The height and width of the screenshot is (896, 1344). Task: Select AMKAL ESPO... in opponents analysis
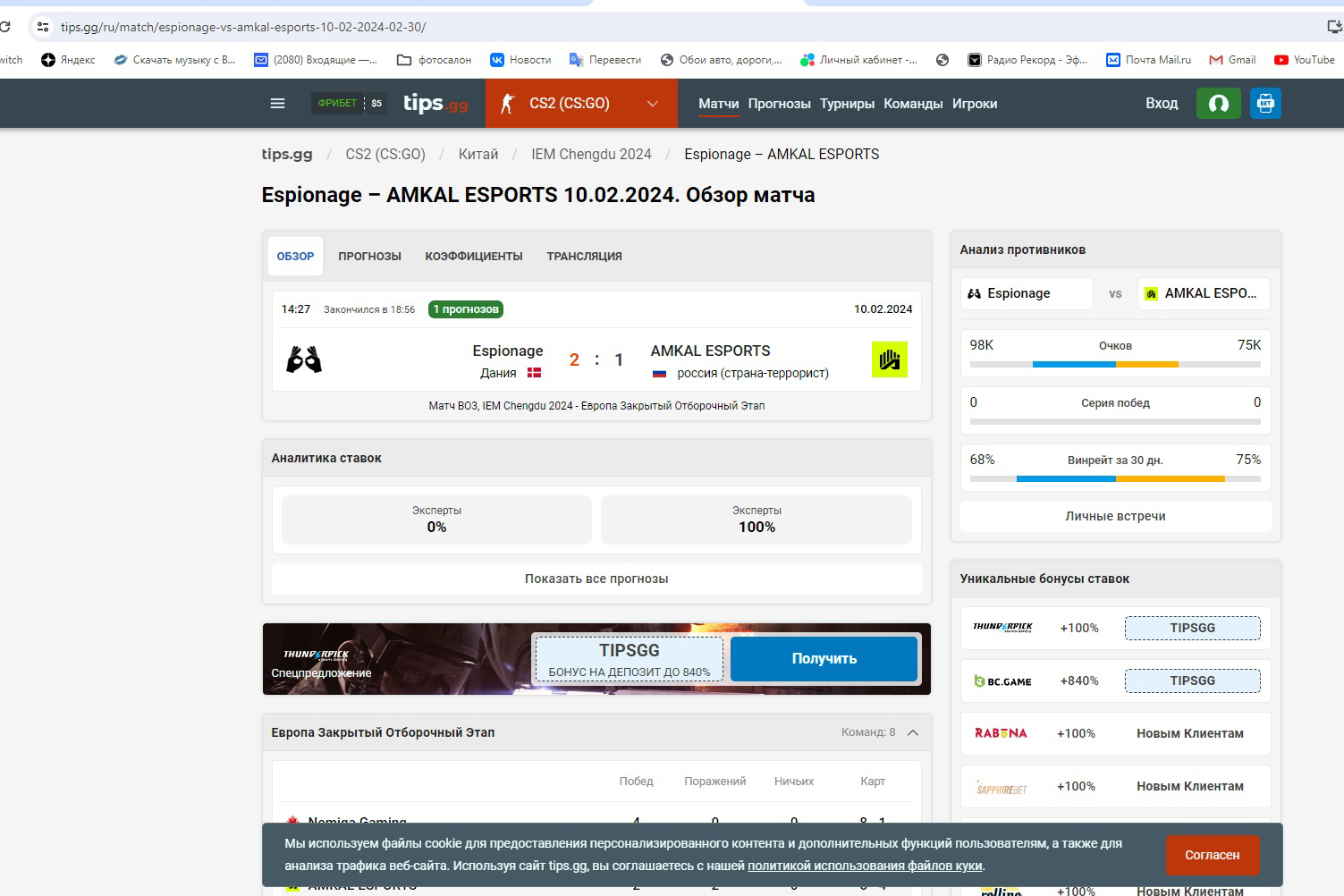coord(1204,293)
